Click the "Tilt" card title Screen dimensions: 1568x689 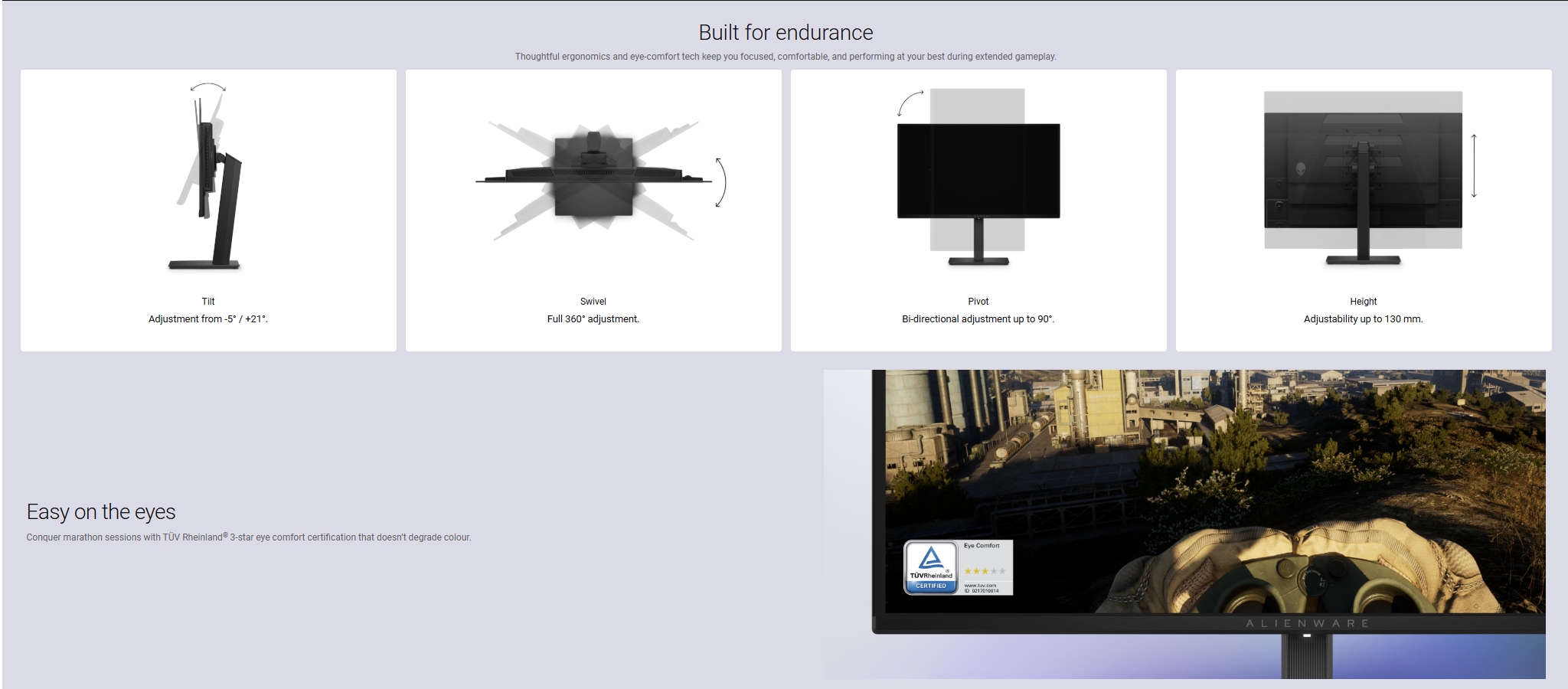[x=208, y=302]
